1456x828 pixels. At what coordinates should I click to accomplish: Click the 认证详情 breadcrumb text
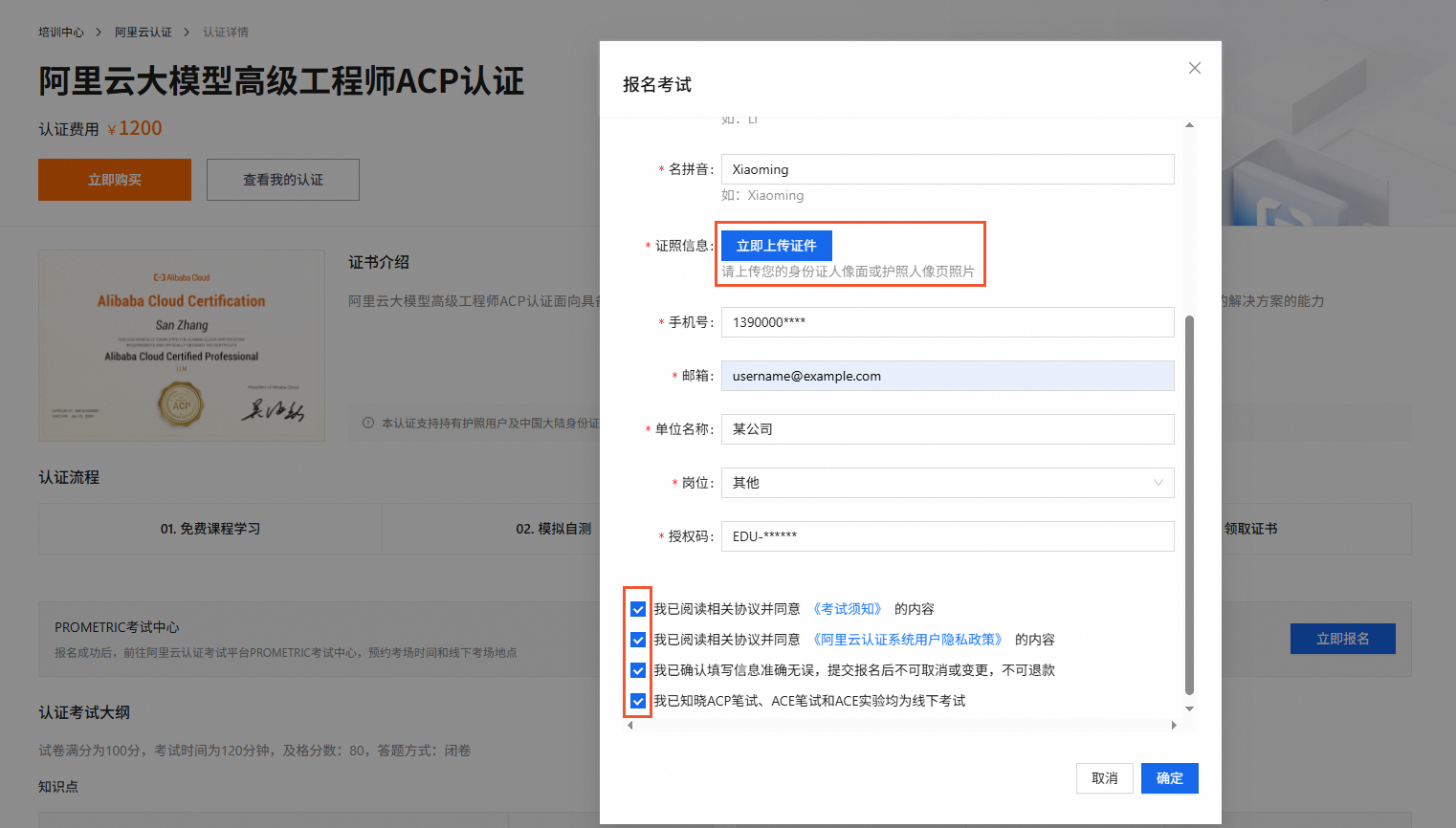click(x=226, y=33)
